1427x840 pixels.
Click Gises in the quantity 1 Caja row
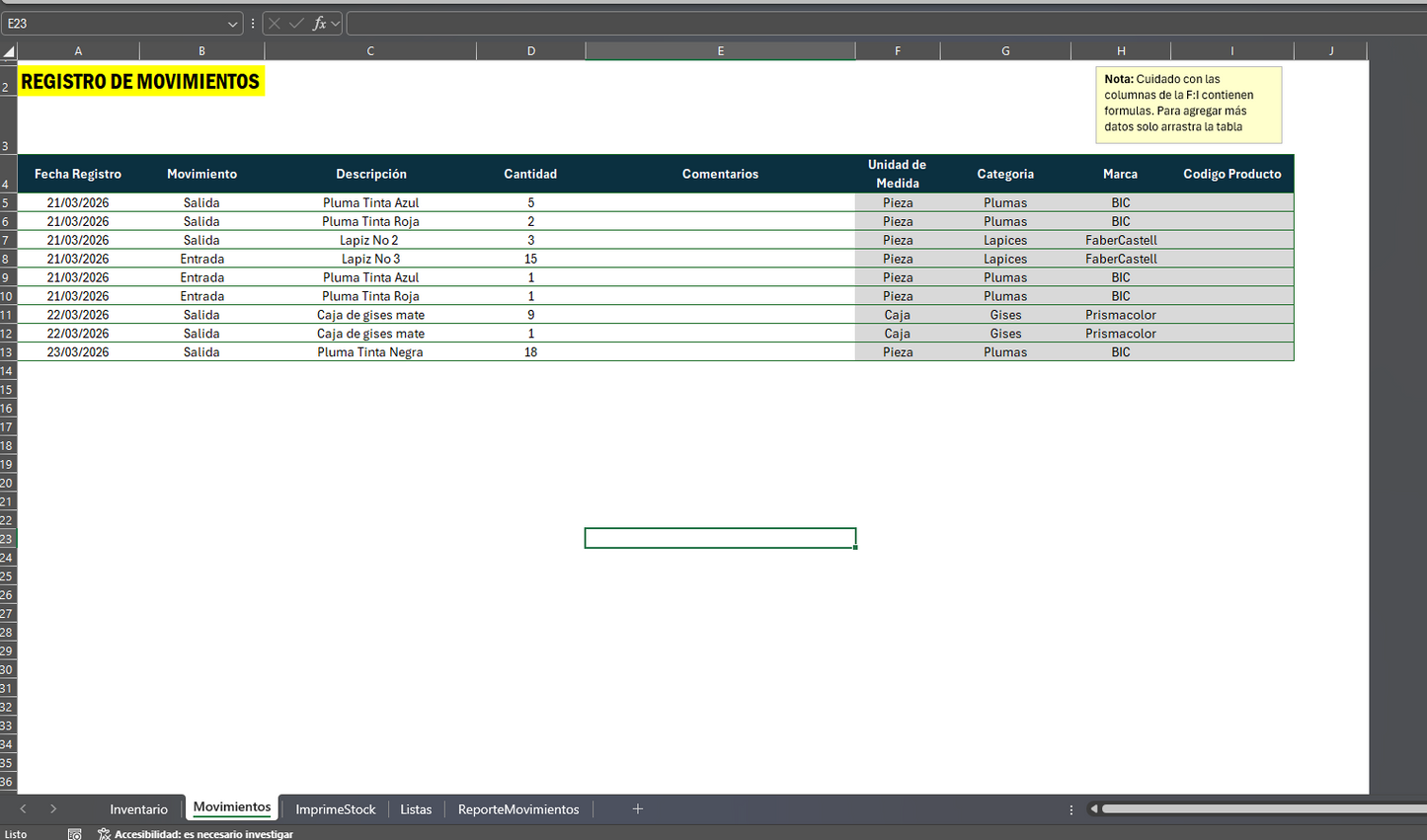click(x=1005, y=334)
